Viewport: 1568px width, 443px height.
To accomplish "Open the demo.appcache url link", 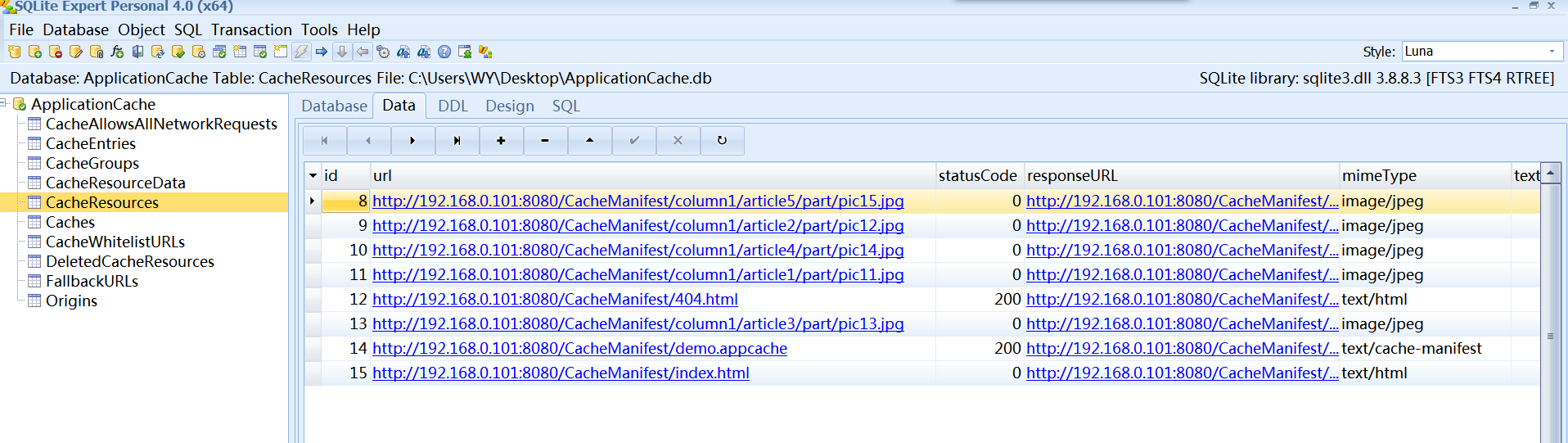I will [579, 348].
